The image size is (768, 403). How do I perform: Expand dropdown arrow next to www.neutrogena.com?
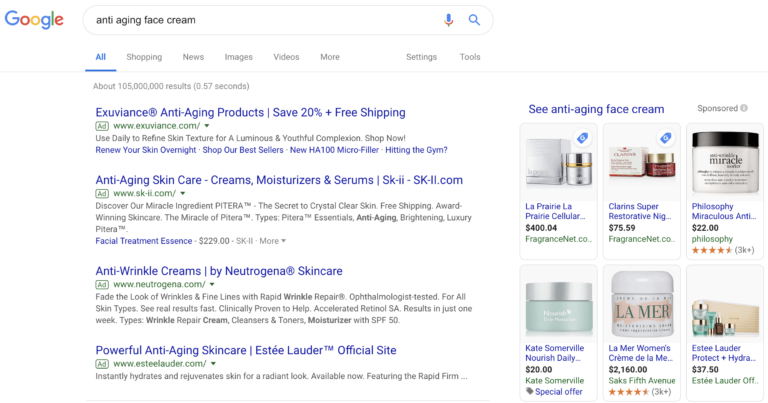coord(212,284)
